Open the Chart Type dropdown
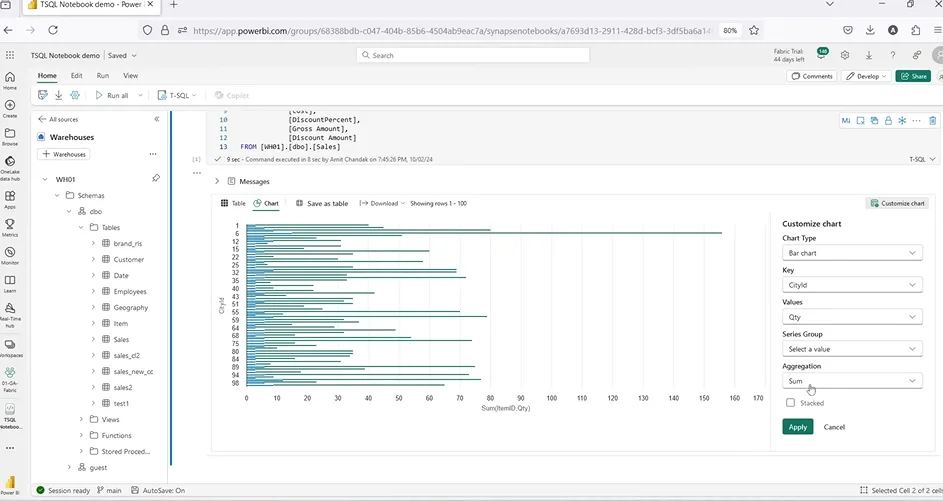This screenshot has height=501, width=943. [x=852, y=253]
